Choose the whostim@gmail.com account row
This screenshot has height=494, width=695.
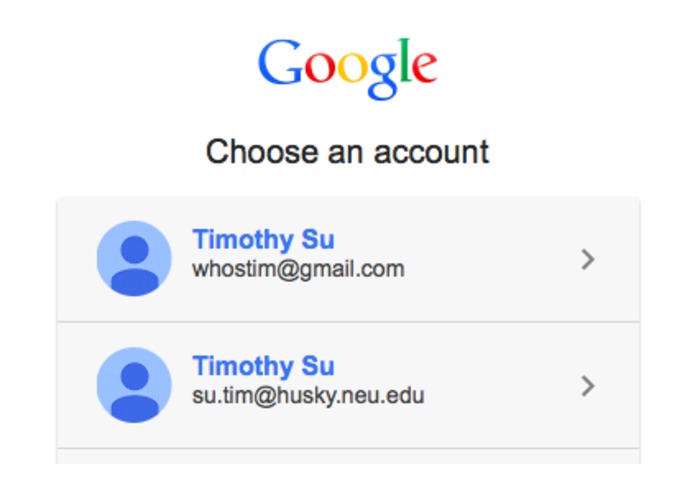pos(348,259)
